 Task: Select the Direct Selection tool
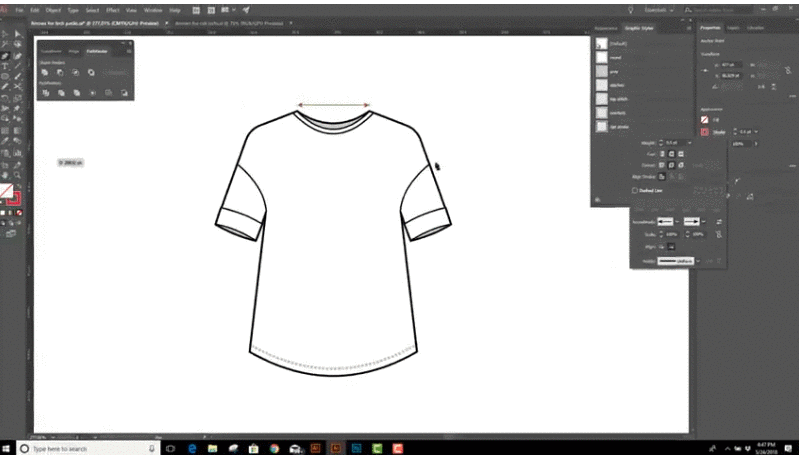point(18,34)
